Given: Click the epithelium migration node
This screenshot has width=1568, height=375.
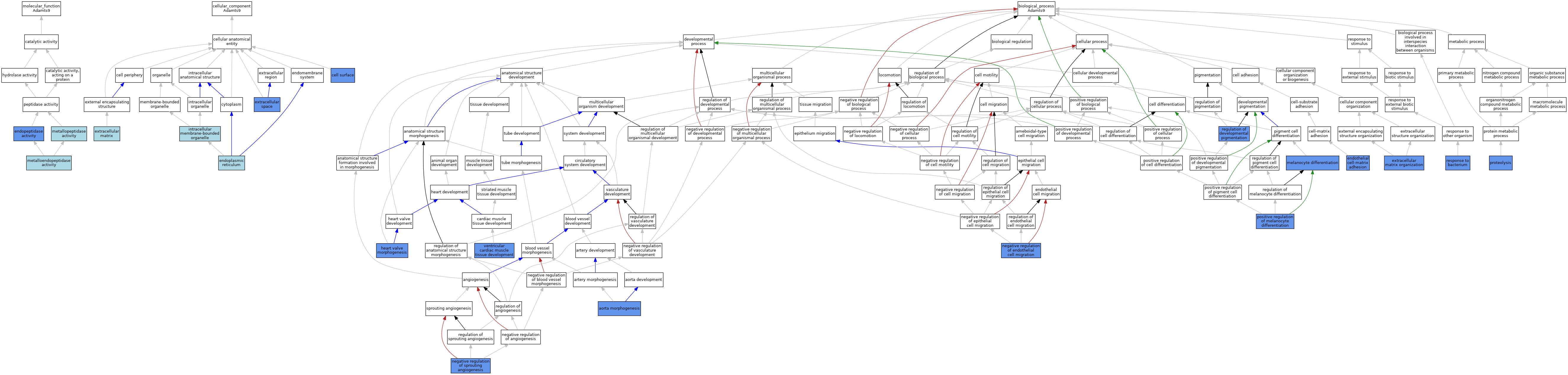Looking at the screenshot, I should pyautogui.click(x=814, y=134).
